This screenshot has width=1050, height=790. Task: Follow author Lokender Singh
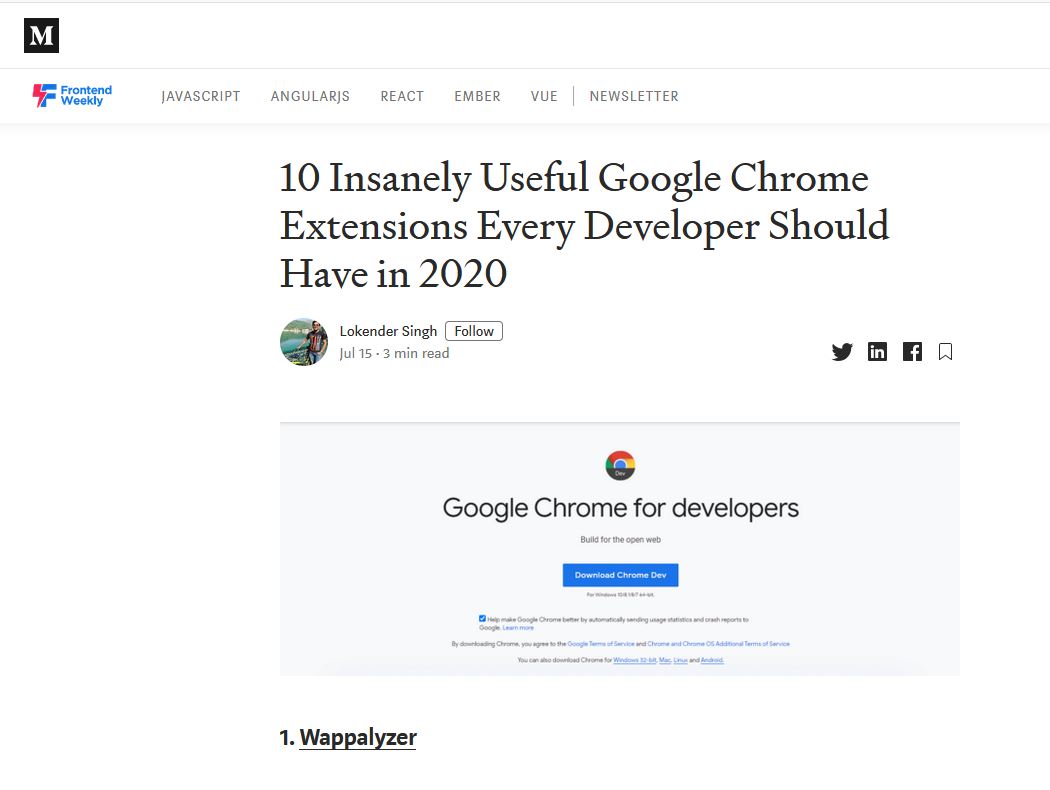click(474, 331)
